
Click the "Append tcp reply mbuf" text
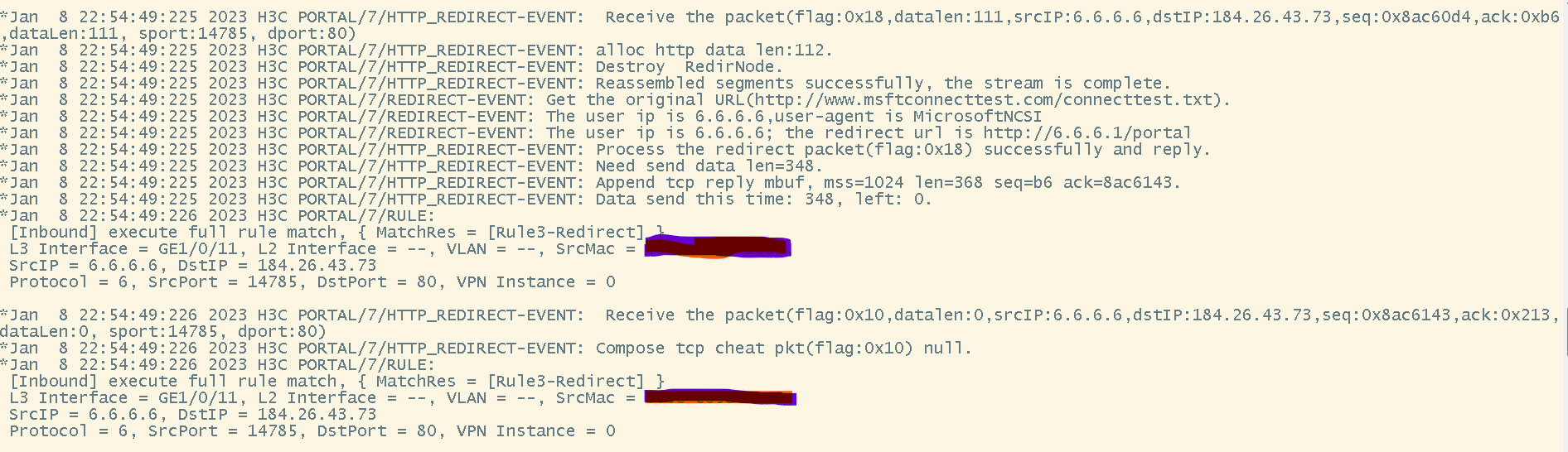click(700, 183)
